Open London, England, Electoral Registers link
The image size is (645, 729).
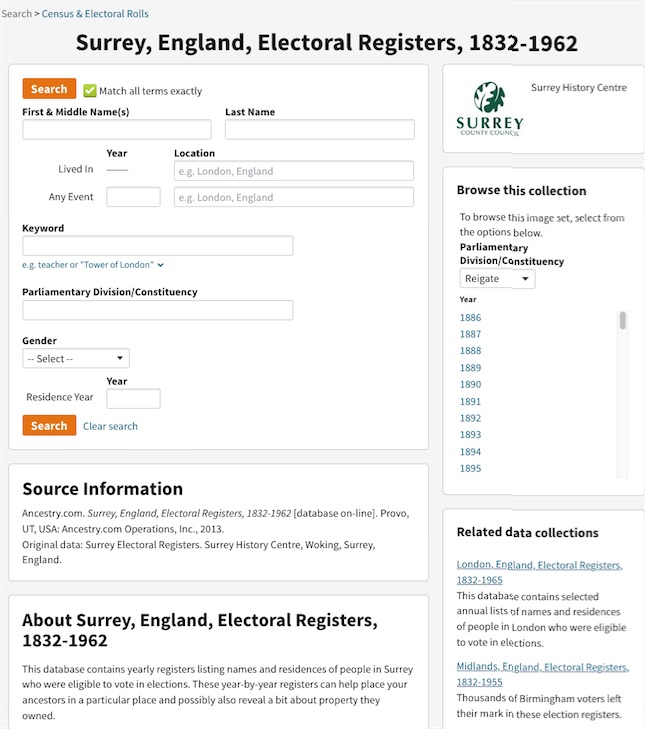click(539, 572)
